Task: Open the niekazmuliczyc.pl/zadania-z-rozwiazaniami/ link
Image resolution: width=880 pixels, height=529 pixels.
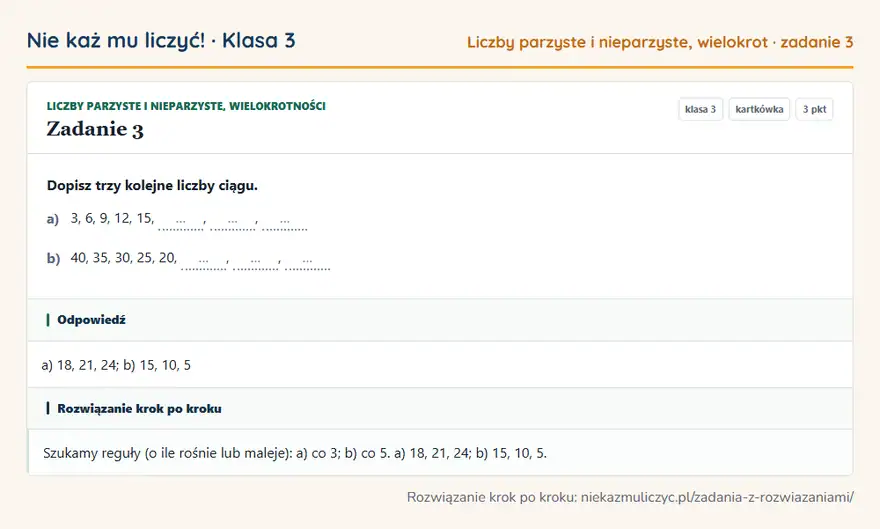Action: click(717, 497)
